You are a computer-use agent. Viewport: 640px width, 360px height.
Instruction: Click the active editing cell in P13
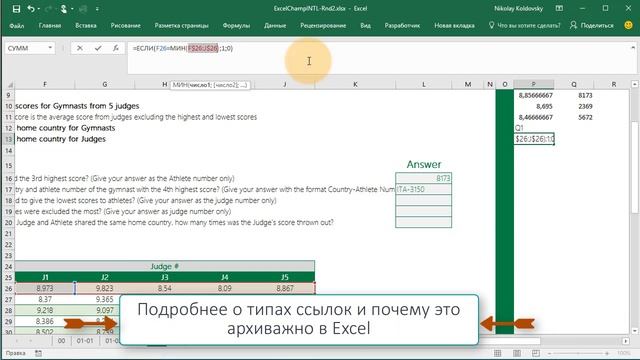point(534,139)
